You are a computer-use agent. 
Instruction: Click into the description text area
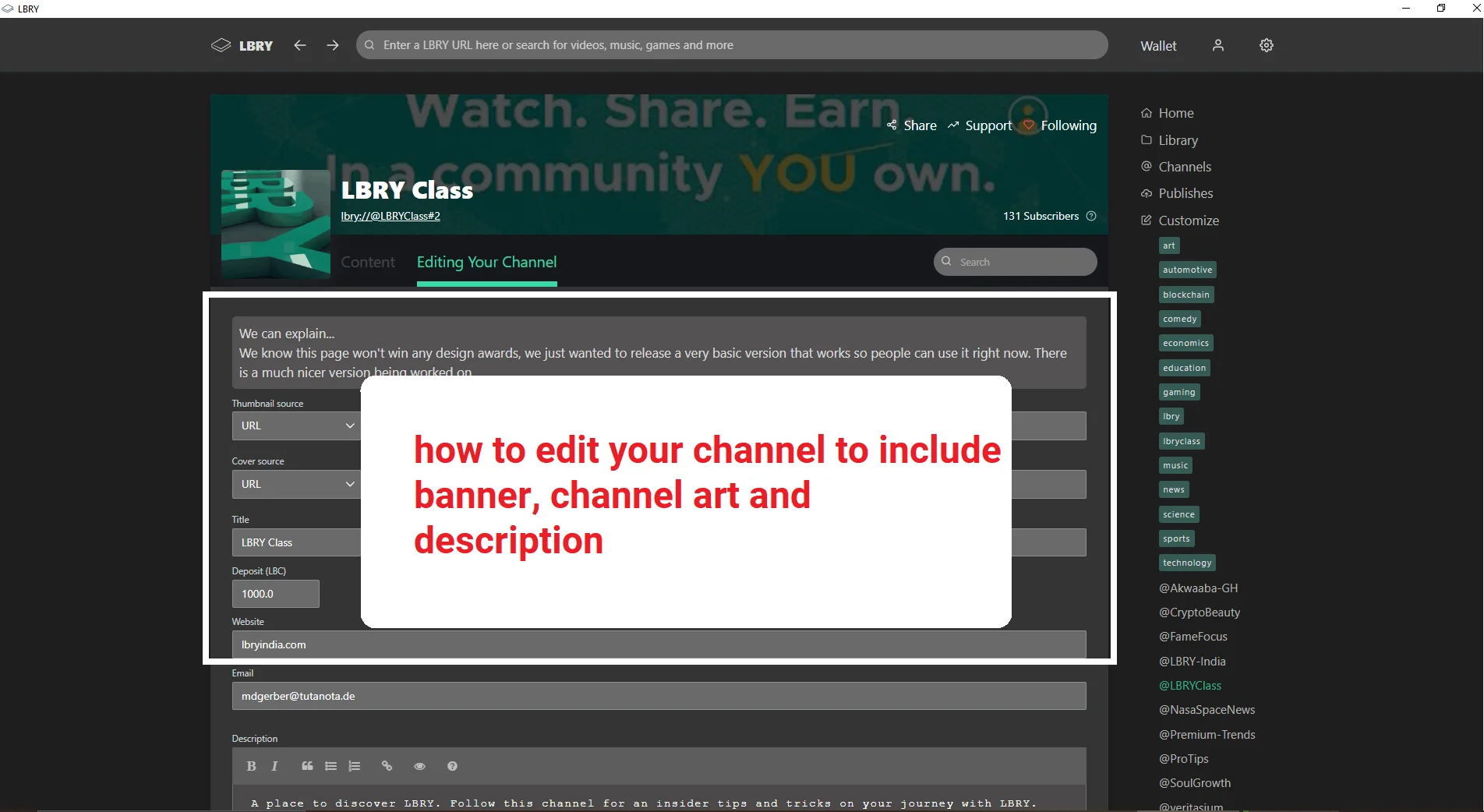659,799
